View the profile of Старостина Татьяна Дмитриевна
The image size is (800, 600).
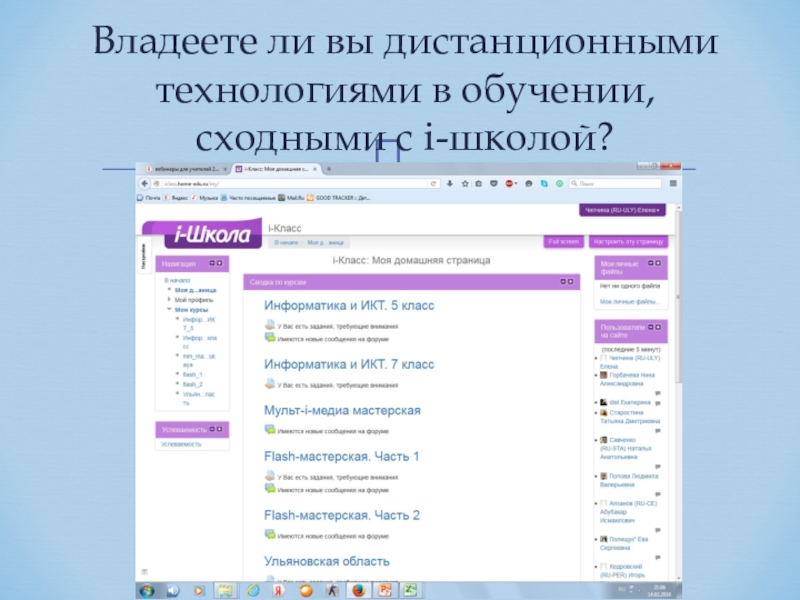[x=630, y=416]
